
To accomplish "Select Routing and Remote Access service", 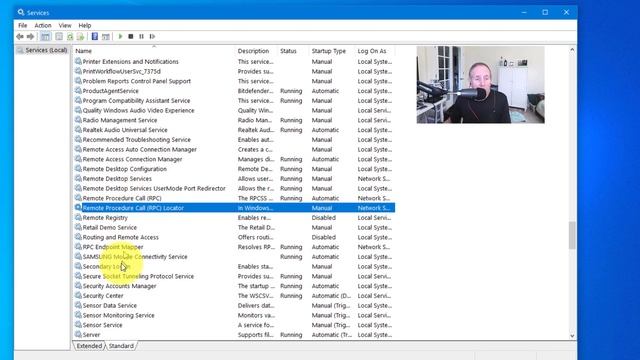I will [x=120, y=237].
